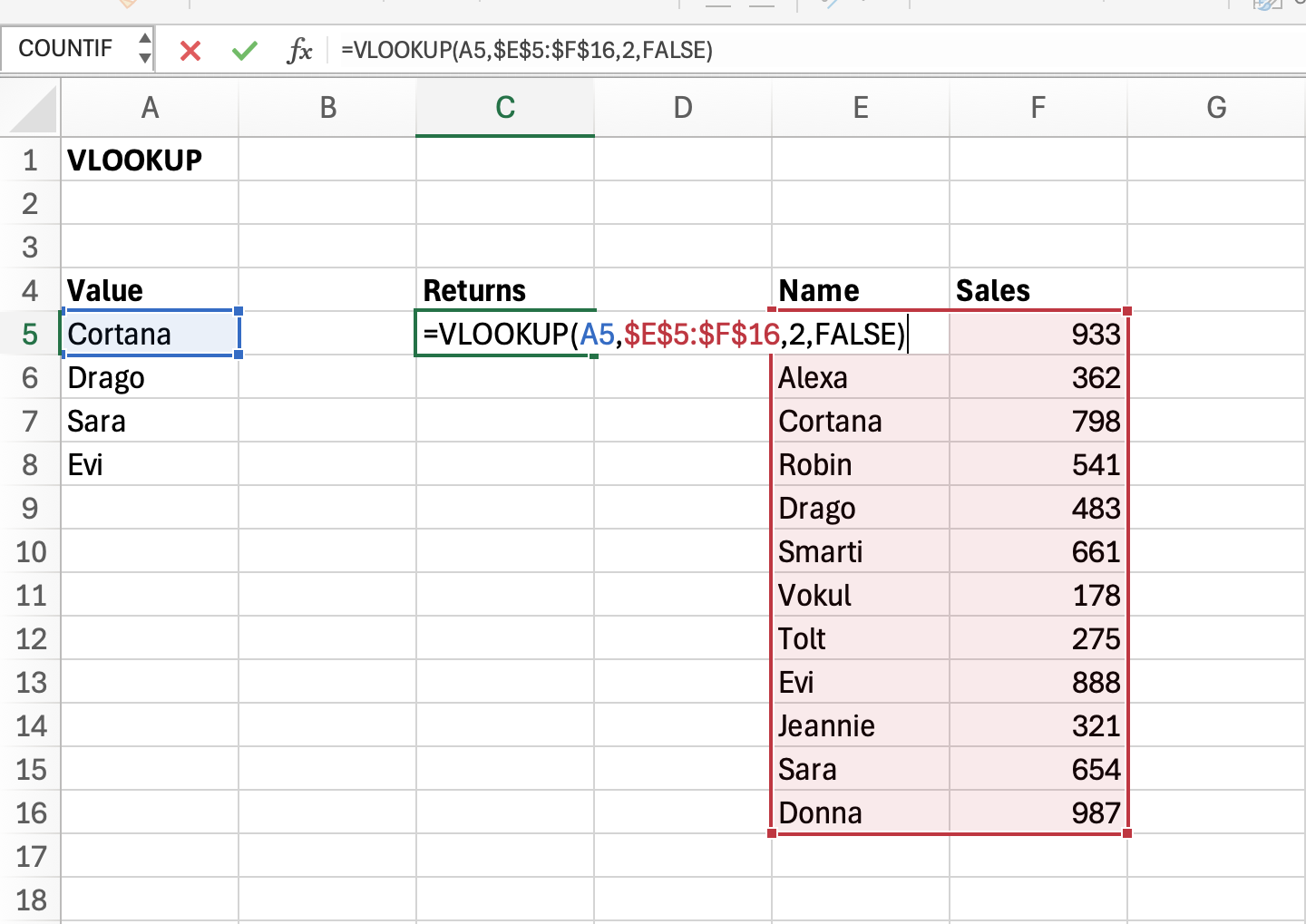
Task: Click inside the formula bar text
Action: tap(527, 50)
